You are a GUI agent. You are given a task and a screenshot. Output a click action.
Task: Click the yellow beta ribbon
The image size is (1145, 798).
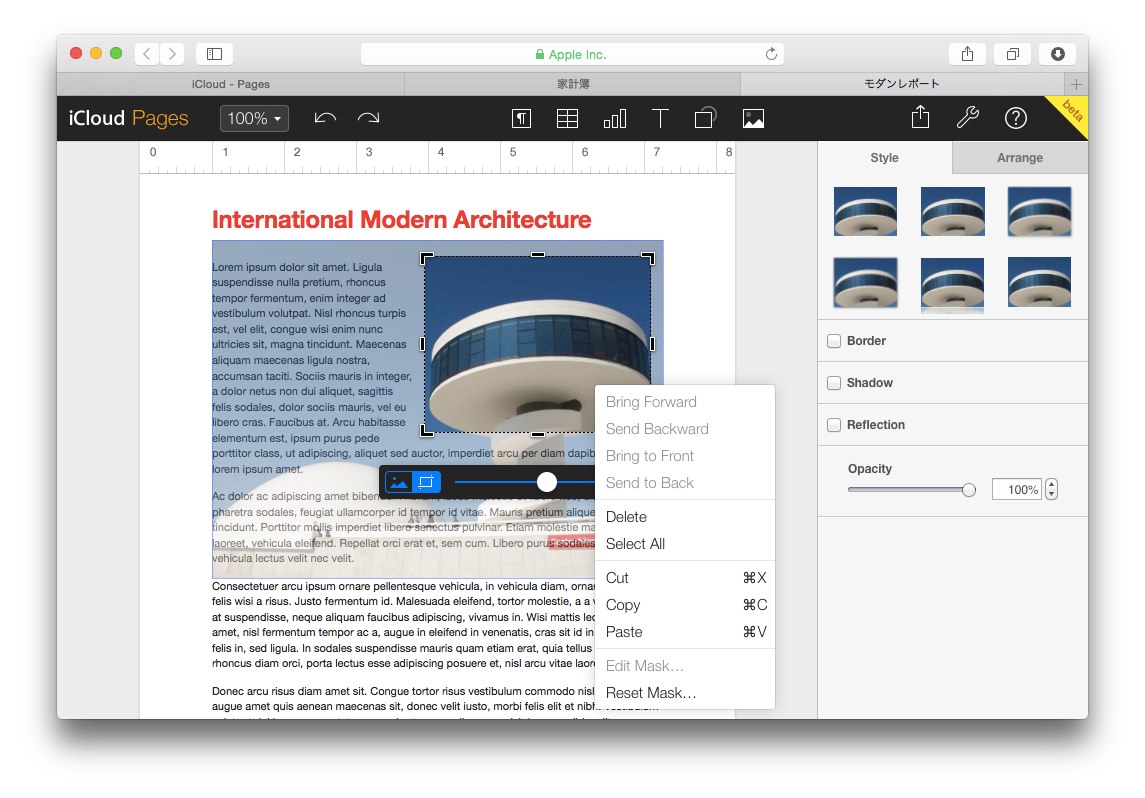[x=1070, y=115]
